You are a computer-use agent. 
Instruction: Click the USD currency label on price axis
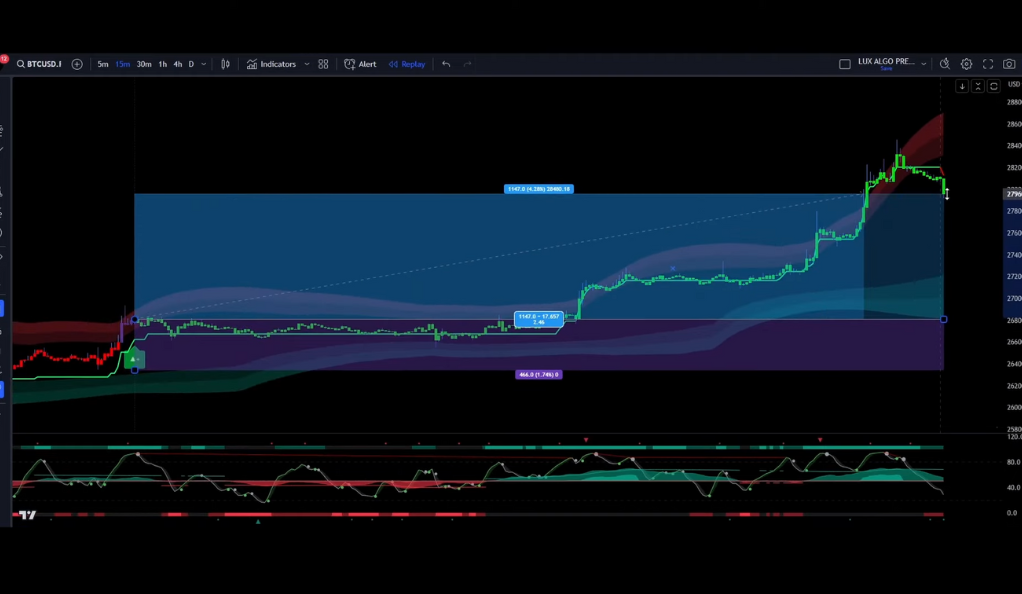pyautogui.click(x=1014, y=84)
